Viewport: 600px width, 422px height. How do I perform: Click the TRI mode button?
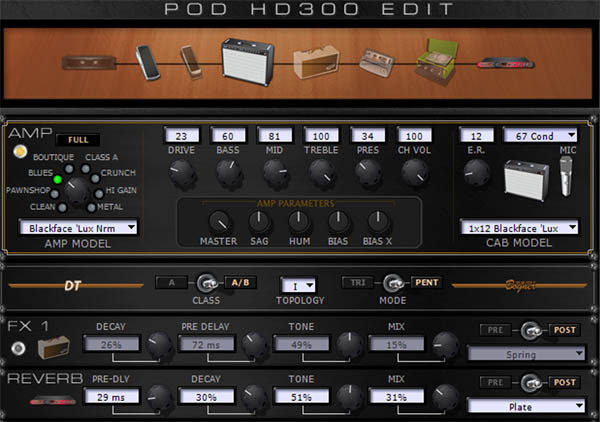tap(358, 283)
